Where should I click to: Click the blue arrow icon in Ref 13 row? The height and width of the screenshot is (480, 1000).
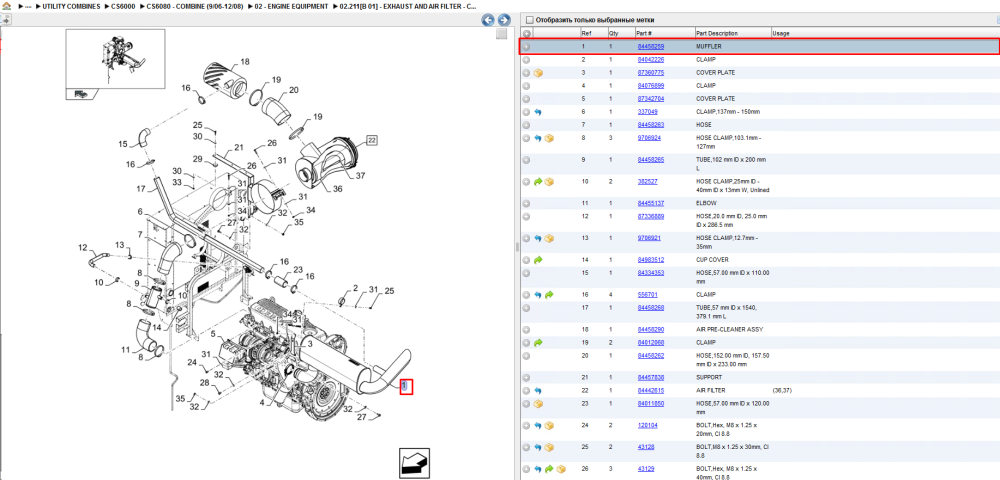point(538,238)
